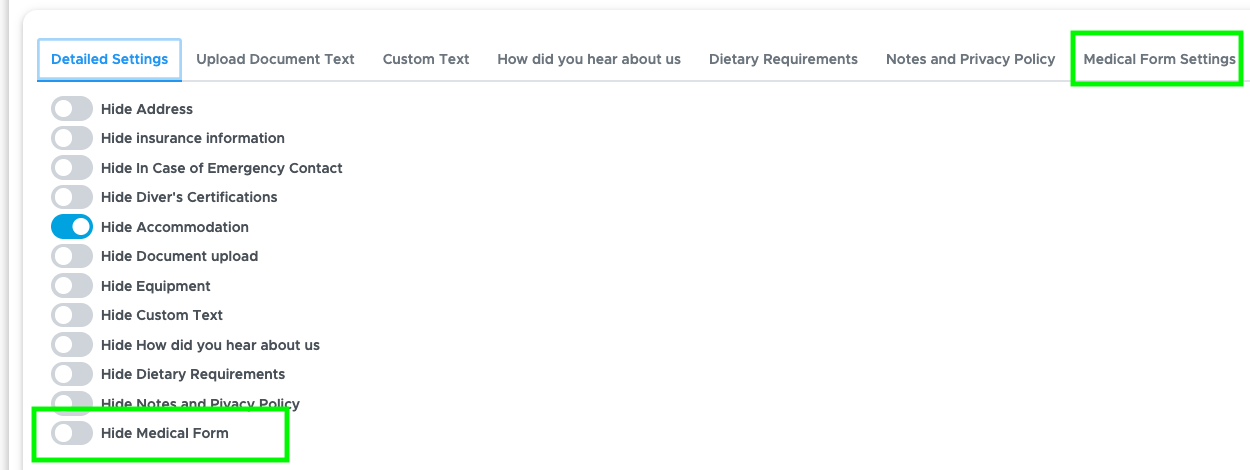This screenshot has width=1250, height=470.
Task: Toggle the Hide Medical Form switch
Action: 72,433
